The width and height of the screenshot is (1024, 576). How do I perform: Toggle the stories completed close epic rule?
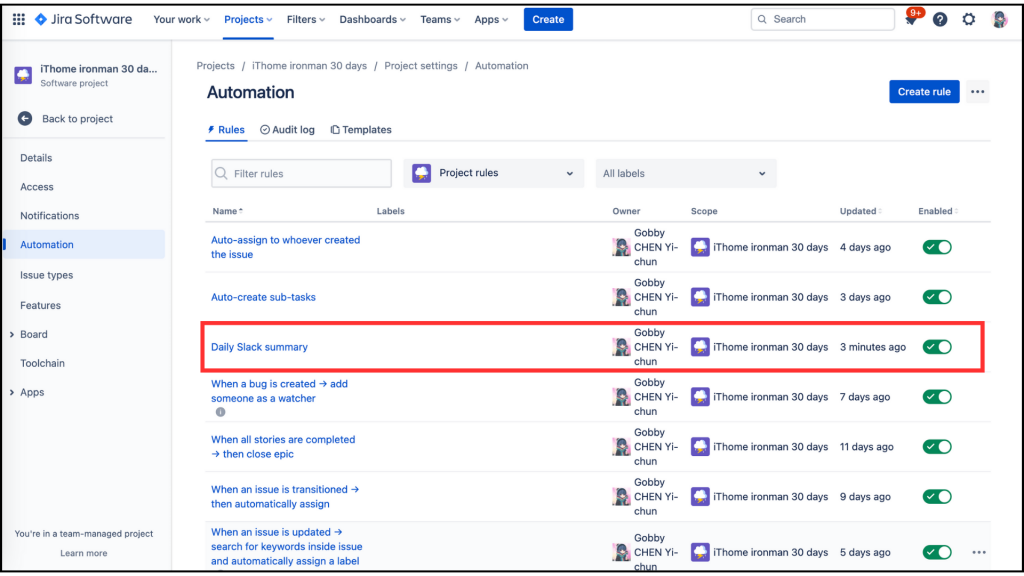point(936,447)
